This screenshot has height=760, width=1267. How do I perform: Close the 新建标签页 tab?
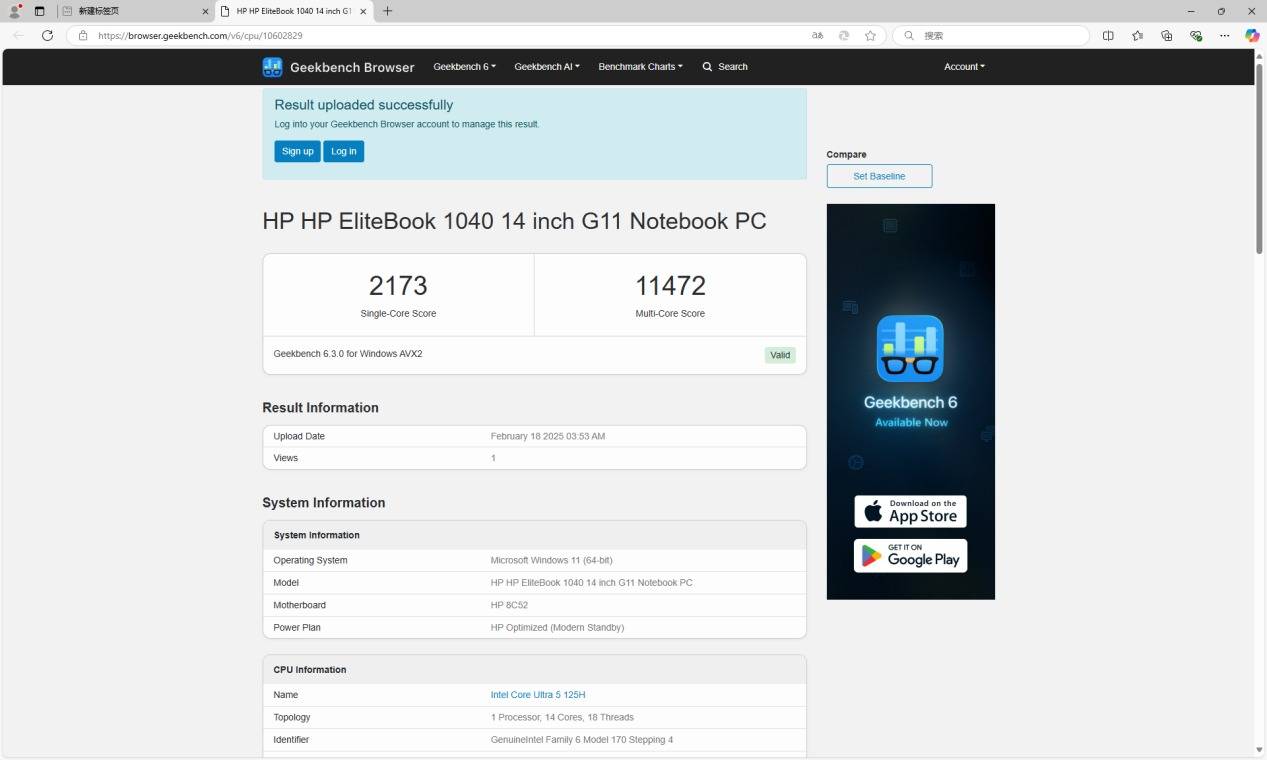205,11
